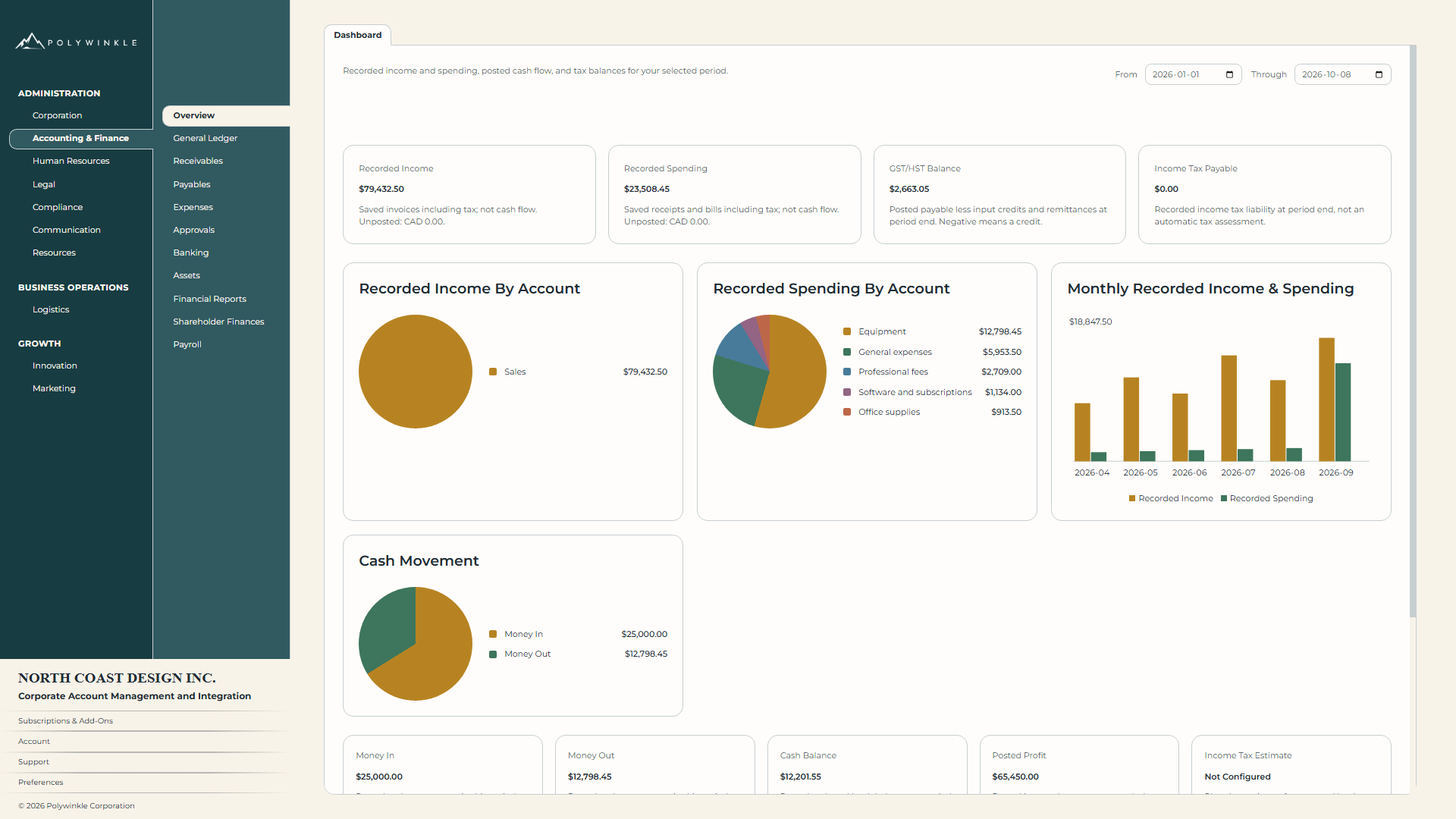
Task: Go to Payables
Action: 192,184
